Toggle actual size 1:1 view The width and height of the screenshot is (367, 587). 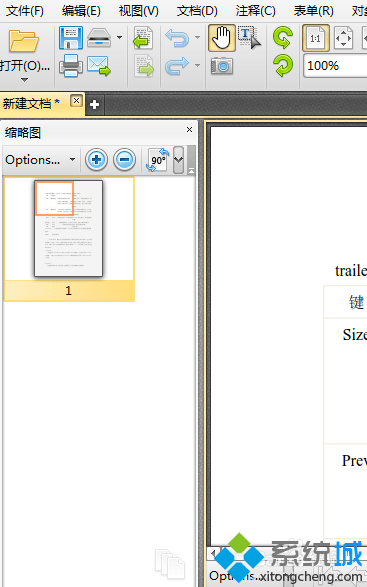click(316, 38)
